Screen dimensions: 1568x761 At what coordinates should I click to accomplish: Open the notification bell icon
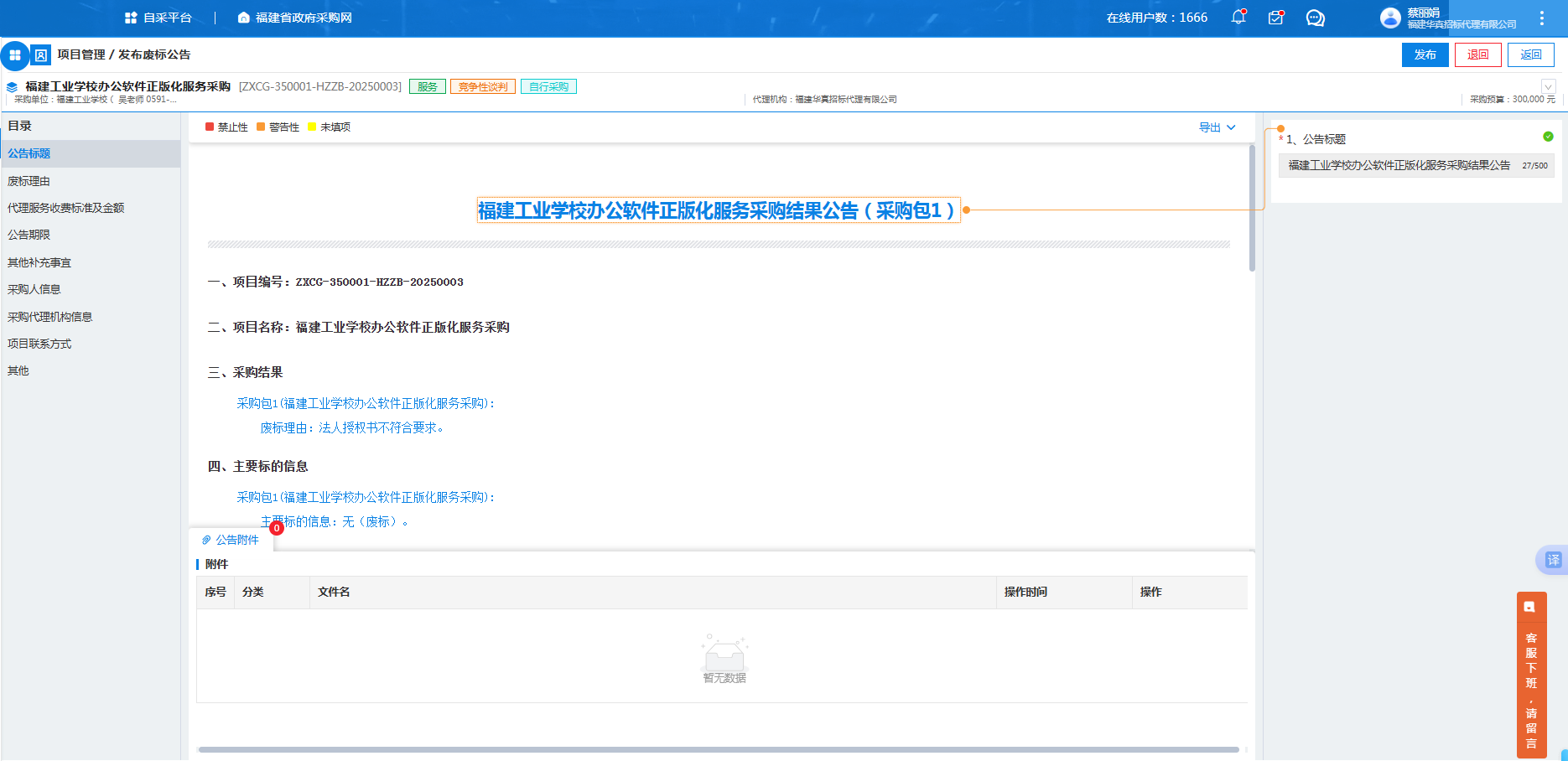pyautogui.click(x=1238, y=18)
